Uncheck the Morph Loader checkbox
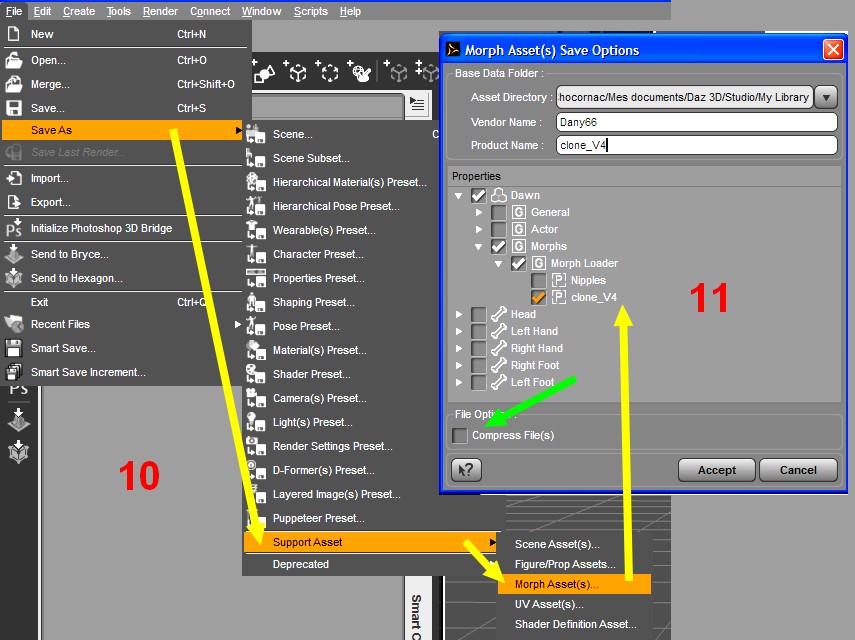This screenshot has width=855, height=640. [519, 263]
